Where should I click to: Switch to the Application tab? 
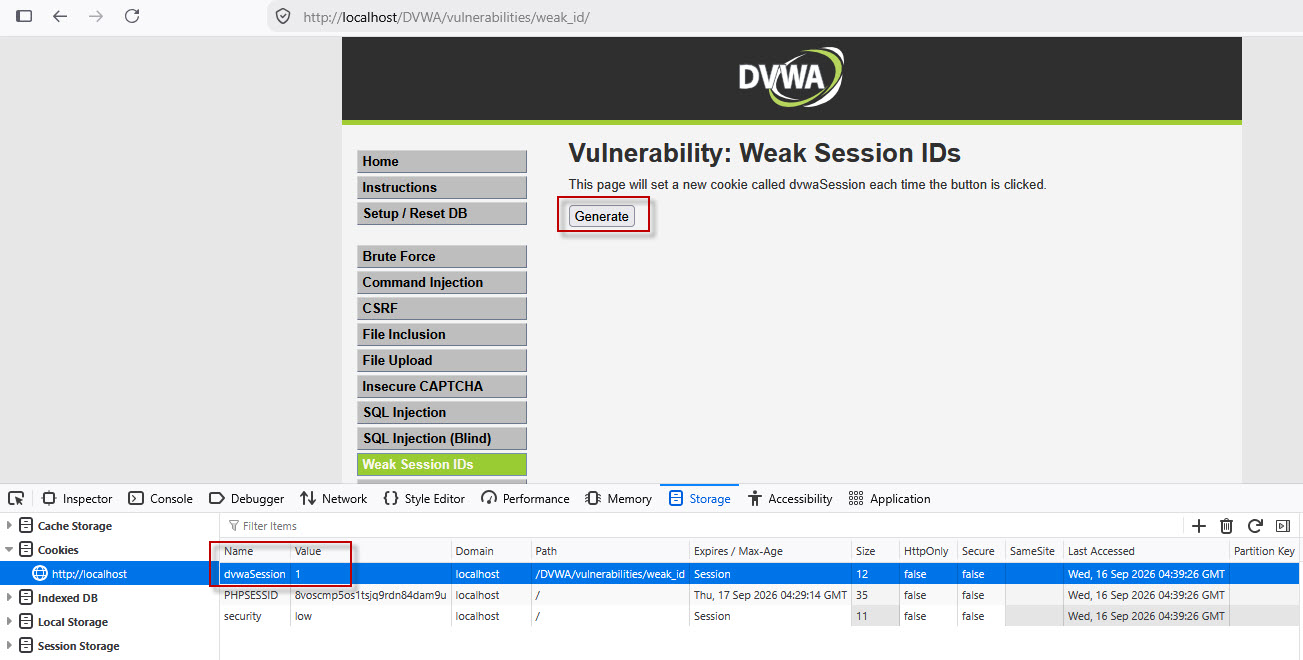889,499
